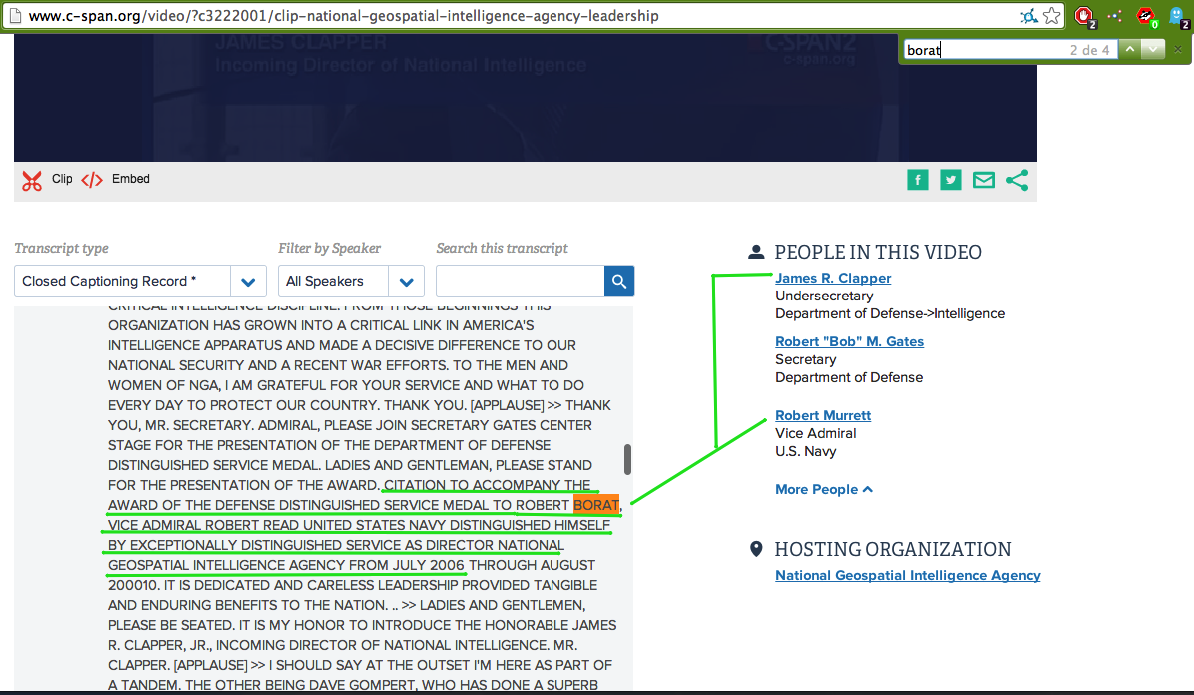Collapse the More People list
1194x695 pixels.
[x=824, y=489]
